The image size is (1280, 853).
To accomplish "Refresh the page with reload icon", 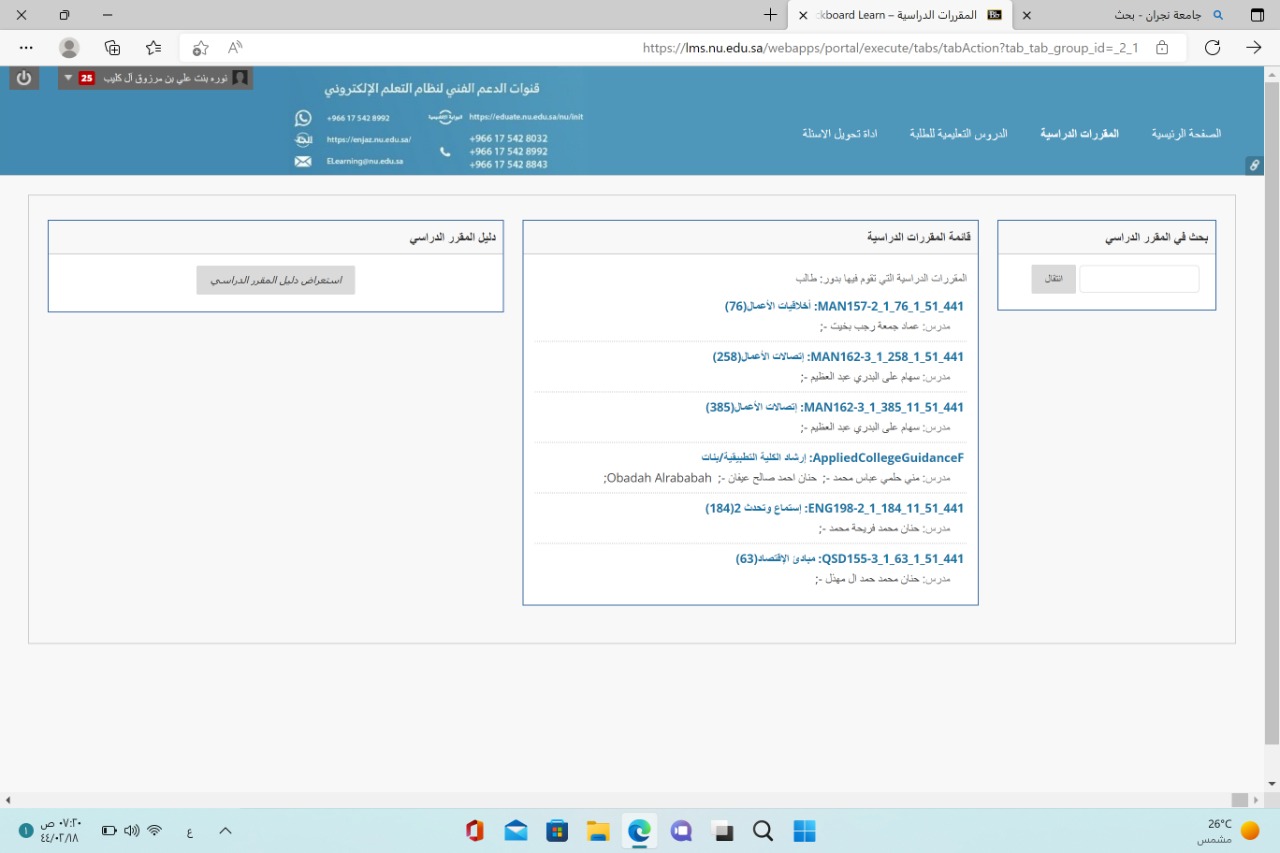I will pos(1212,48).
